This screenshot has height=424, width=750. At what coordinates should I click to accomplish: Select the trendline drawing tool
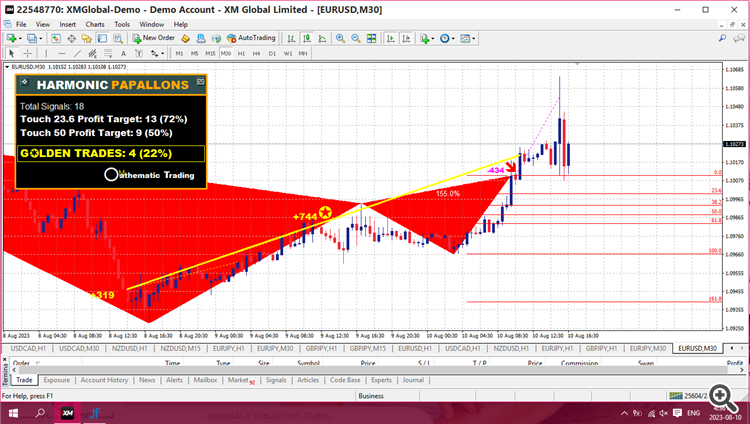[77, 53]
